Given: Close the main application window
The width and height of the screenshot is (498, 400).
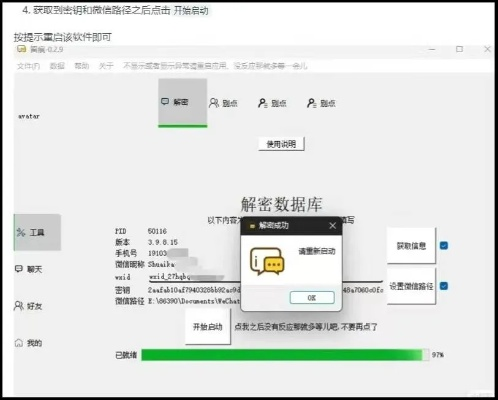Looking at the screenshot, I should (487, 49).
